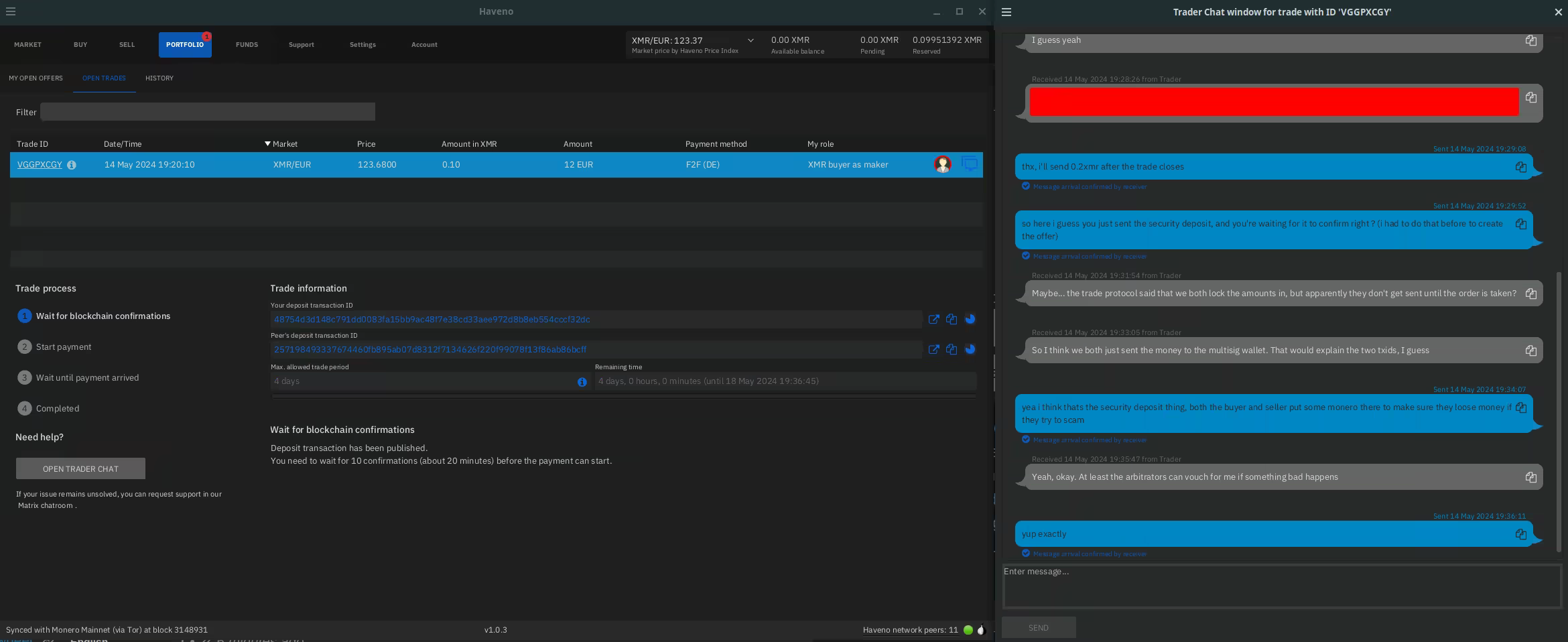Open the Haveno hamburger menu

tap(11, 11)
